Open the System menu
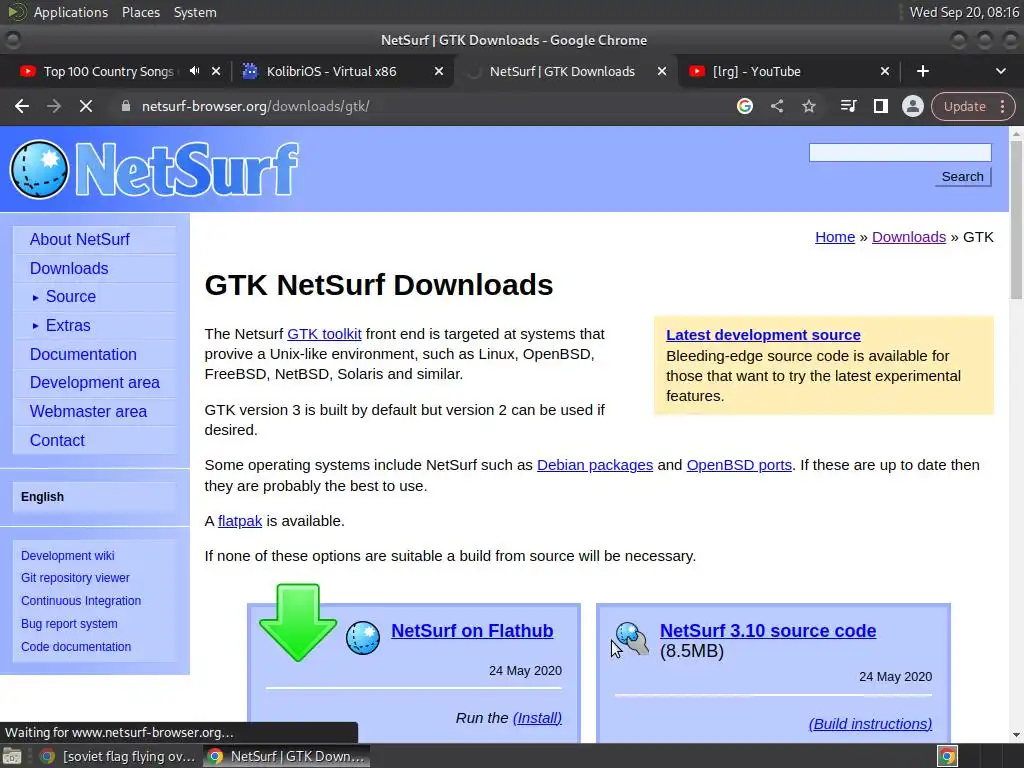 pos(195,12)
